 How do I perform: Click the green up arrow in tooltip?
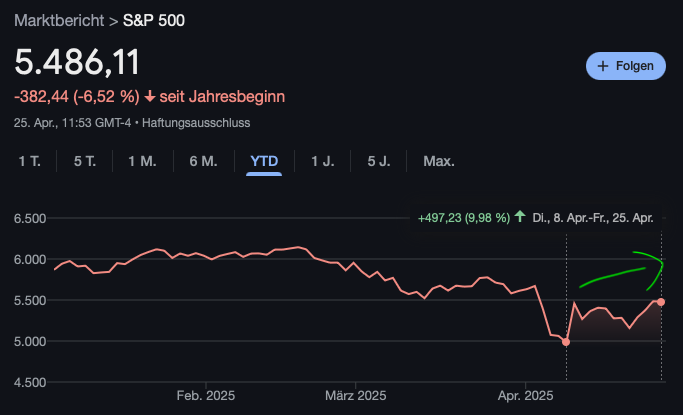click(x=520, y=216)
